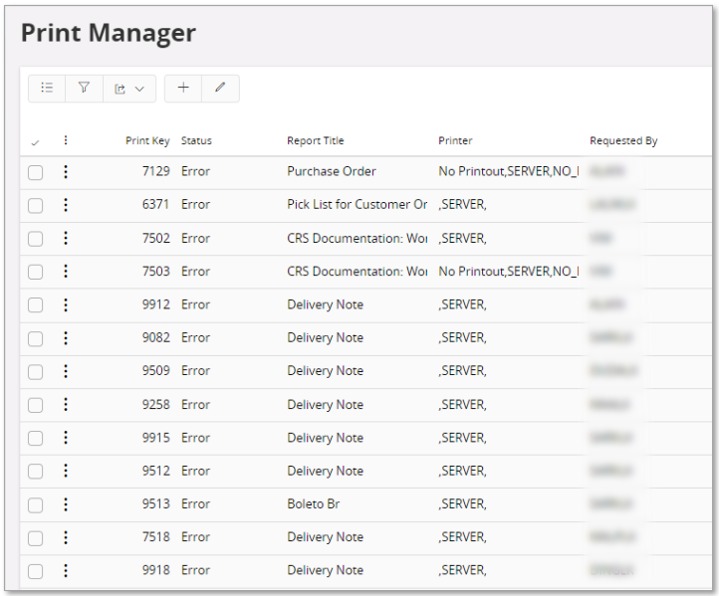
Task: Click the Status column header
Action: pyautogui.click(x=196, y=141)
